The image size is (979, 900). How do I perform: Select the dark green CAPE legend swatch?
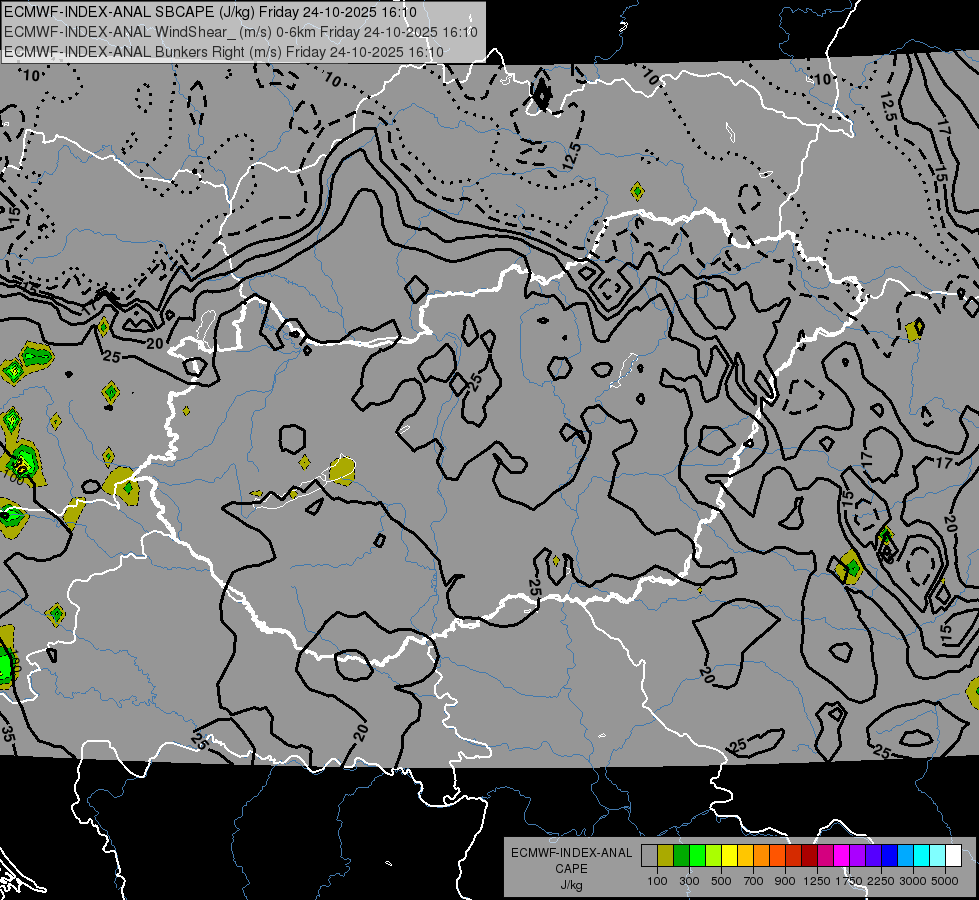(x=681, y=856)
